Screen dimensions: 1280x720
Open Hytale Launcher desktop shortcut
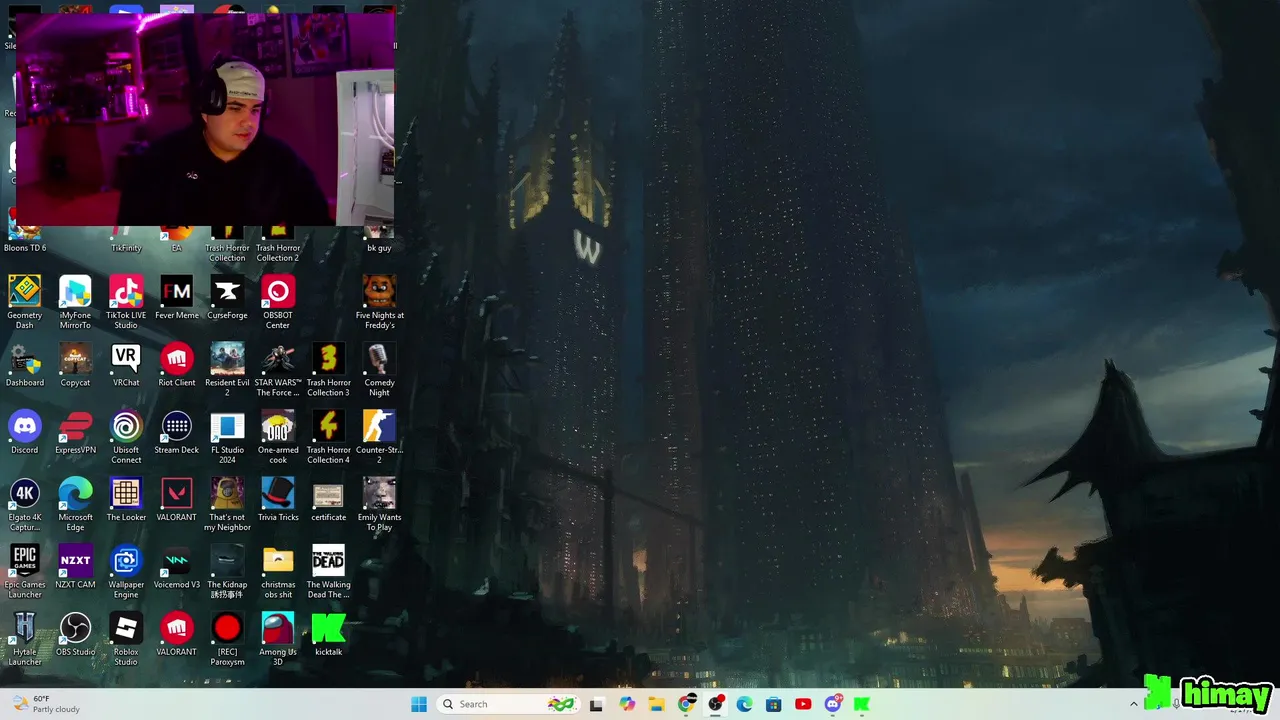coord(25,637)
